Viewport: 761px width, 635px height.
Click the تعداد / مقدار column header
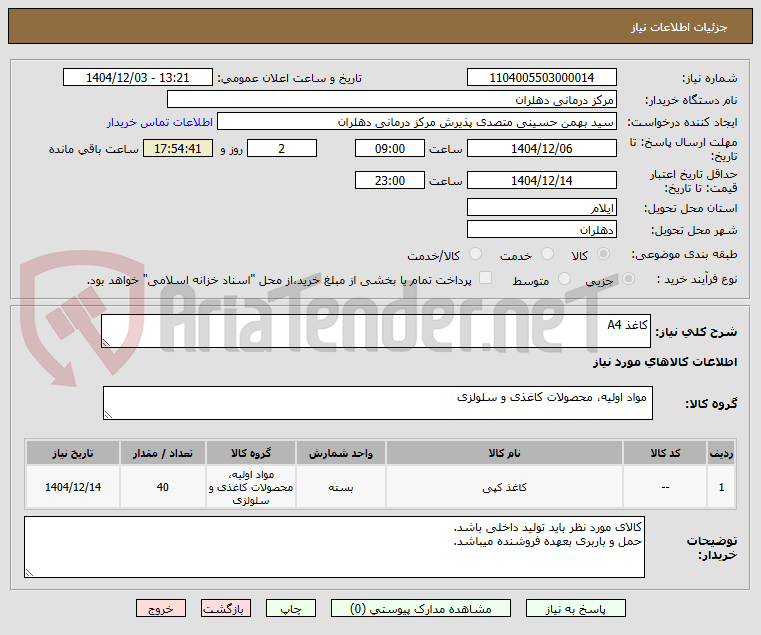tap(163, 453)
